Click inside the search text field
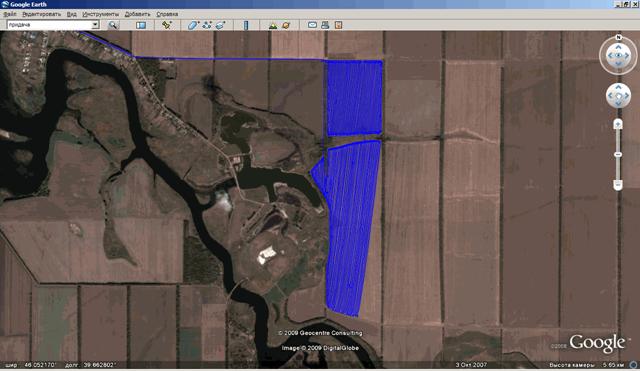The image size is (640, 371). pos(49,25)
